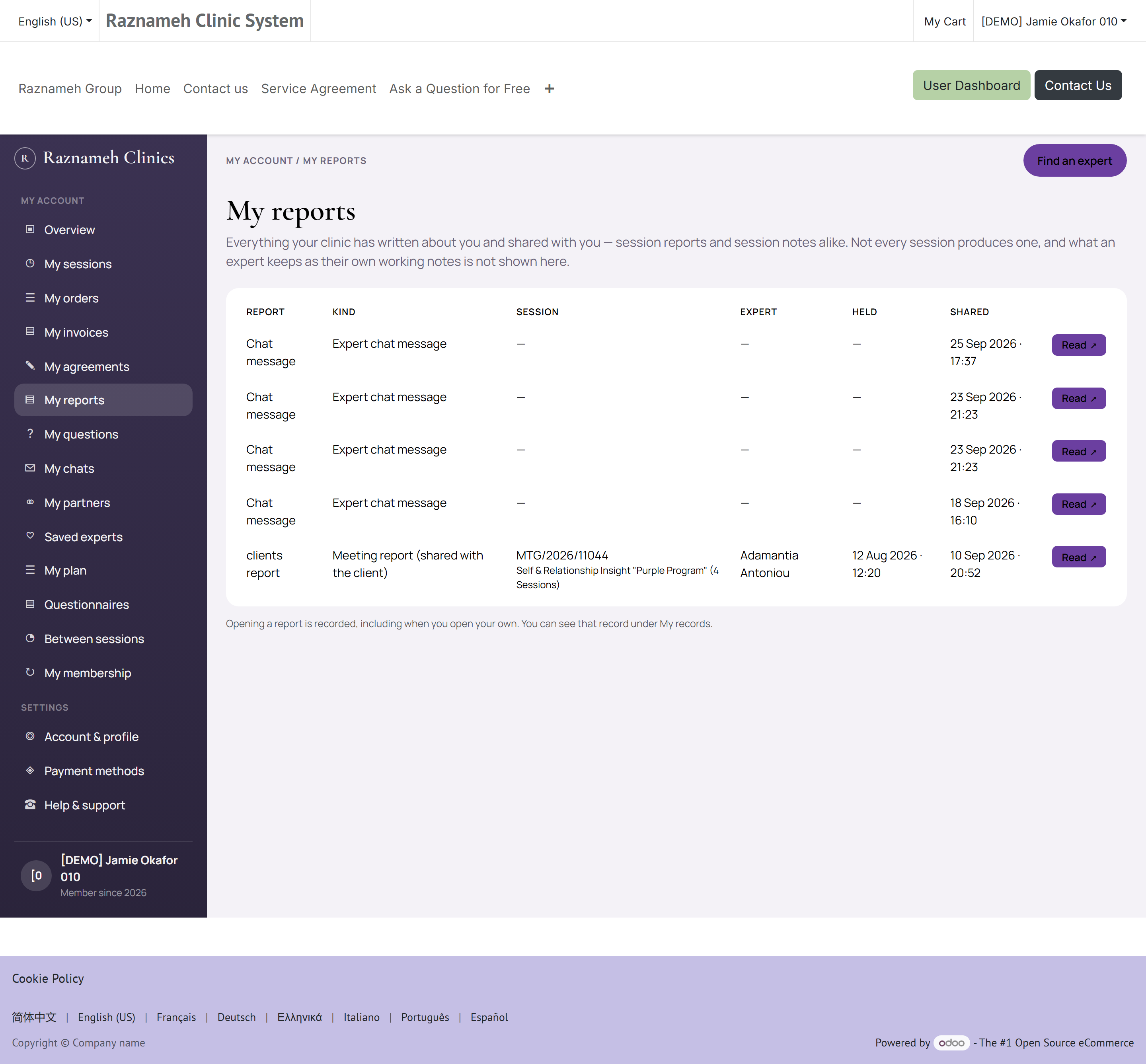Click the Find an expert button
This screenshot has height=1064, width=1146.
coord(1075,161)
